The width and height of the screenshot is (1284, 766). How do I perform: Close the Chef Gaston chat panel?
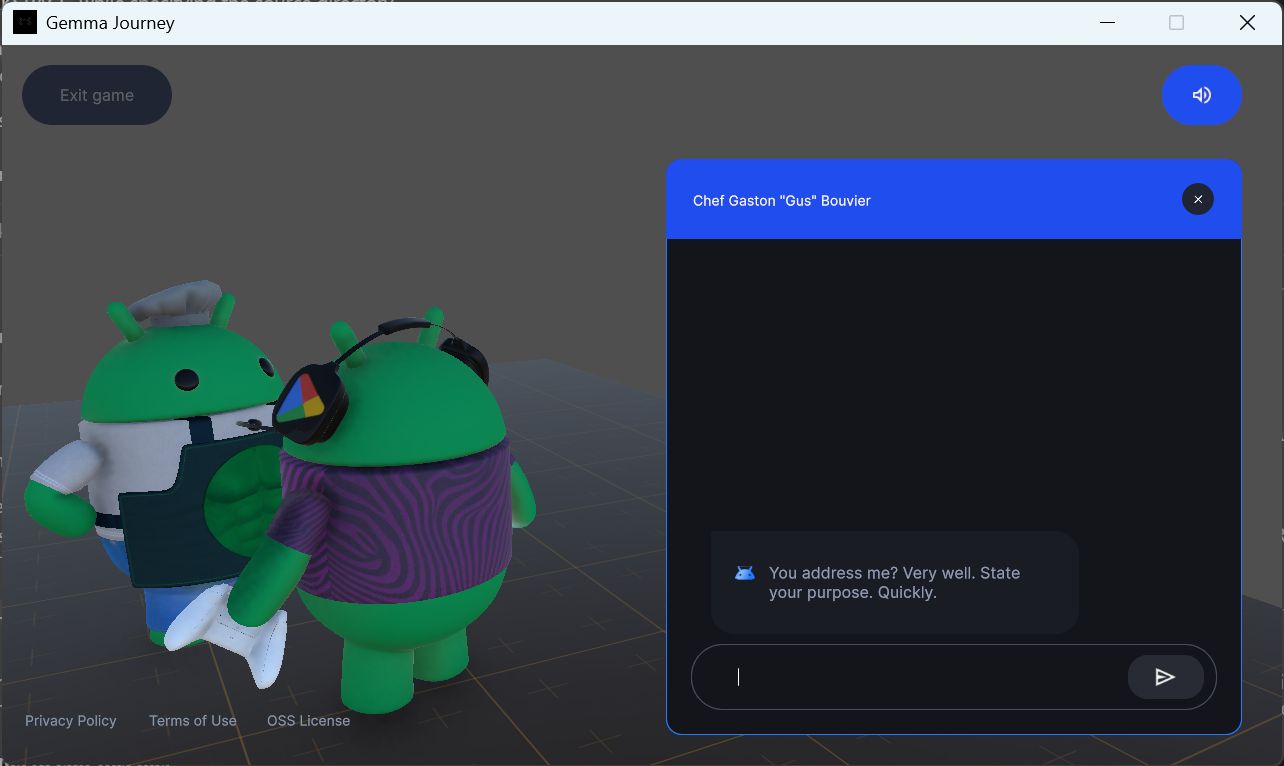coord(1197,199)
